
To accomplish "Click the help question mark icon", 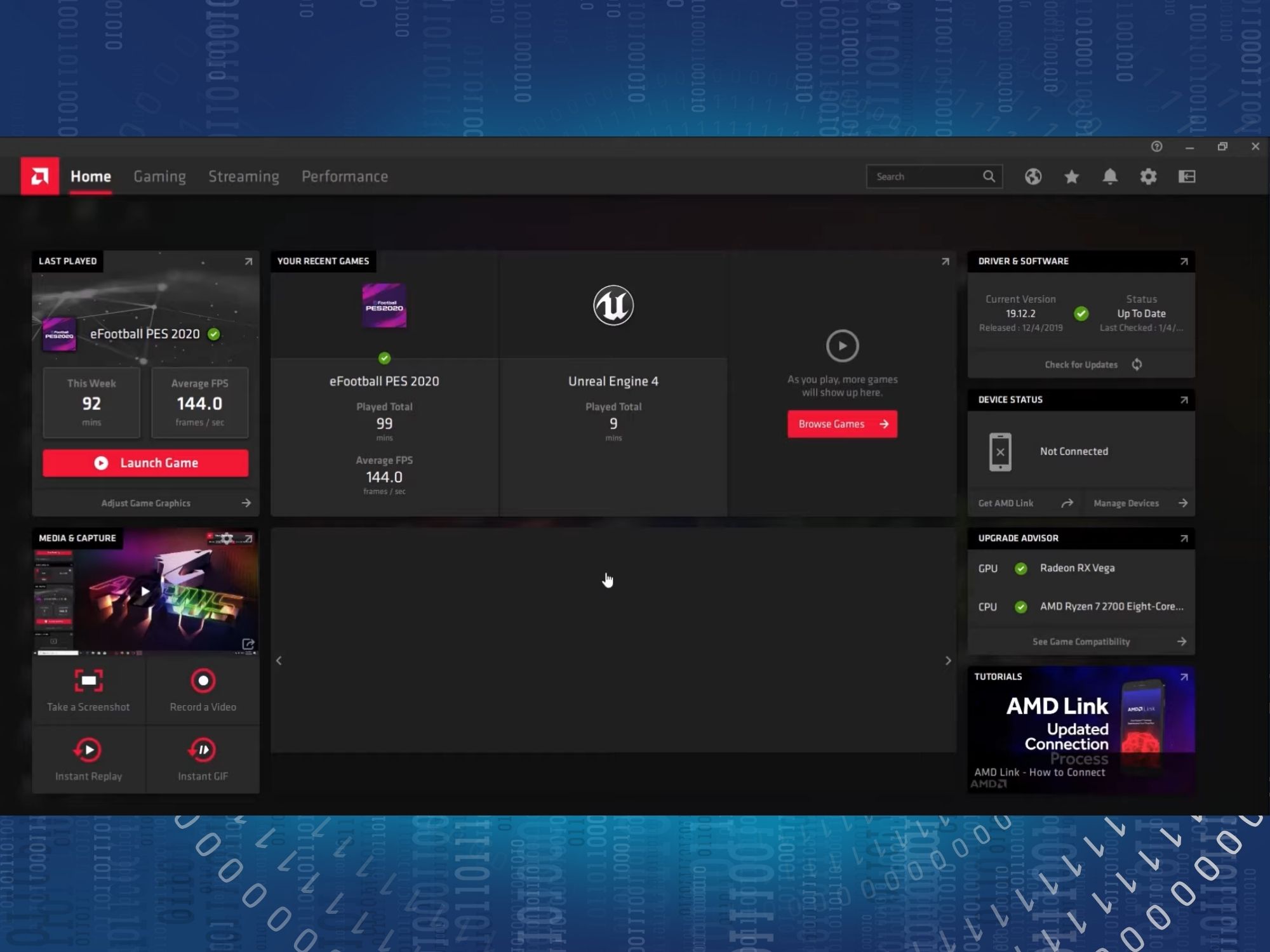I will point(1157,147).
